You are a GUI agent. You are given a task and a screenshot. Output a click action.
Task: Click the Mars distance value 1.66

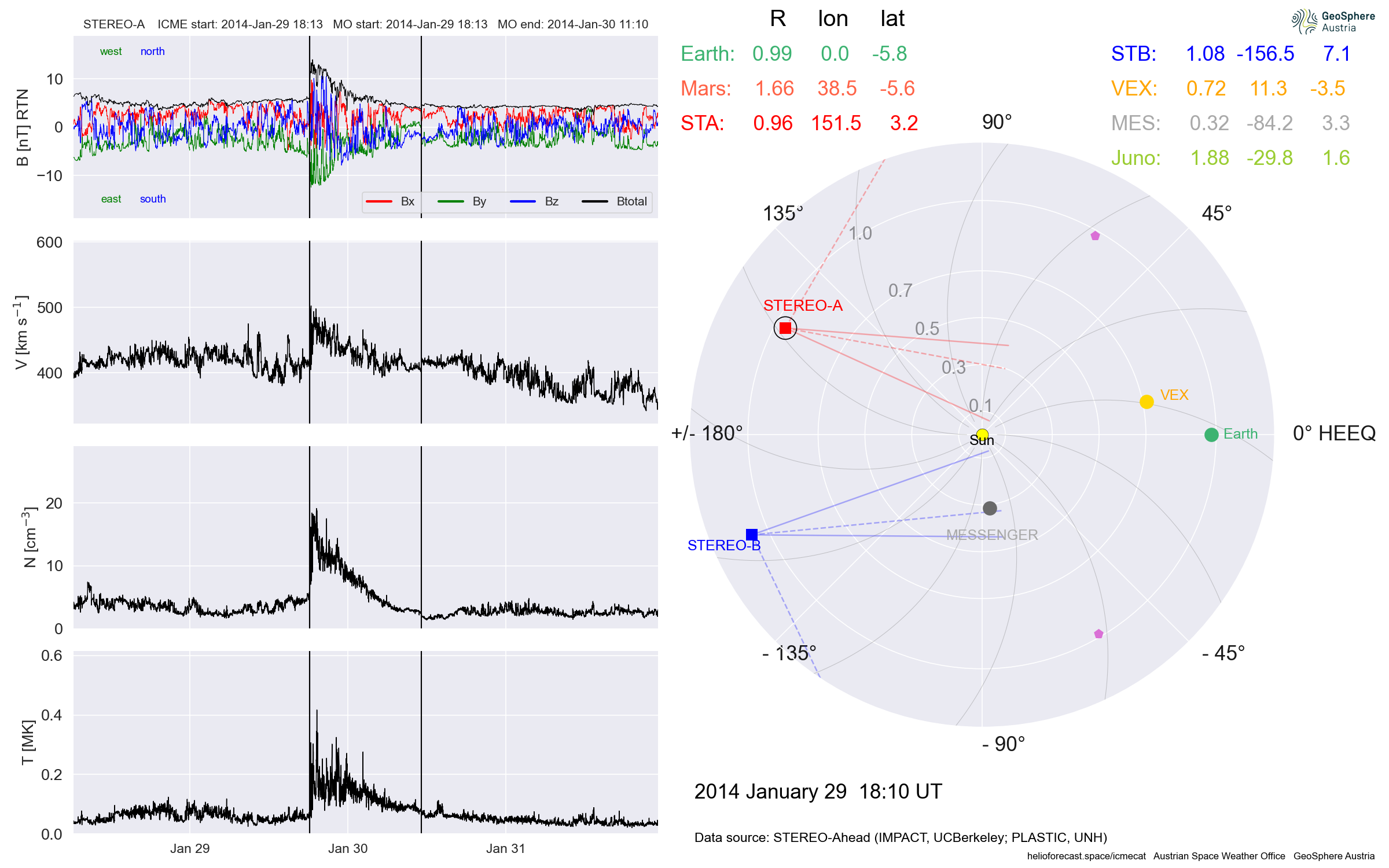(774, 89)
